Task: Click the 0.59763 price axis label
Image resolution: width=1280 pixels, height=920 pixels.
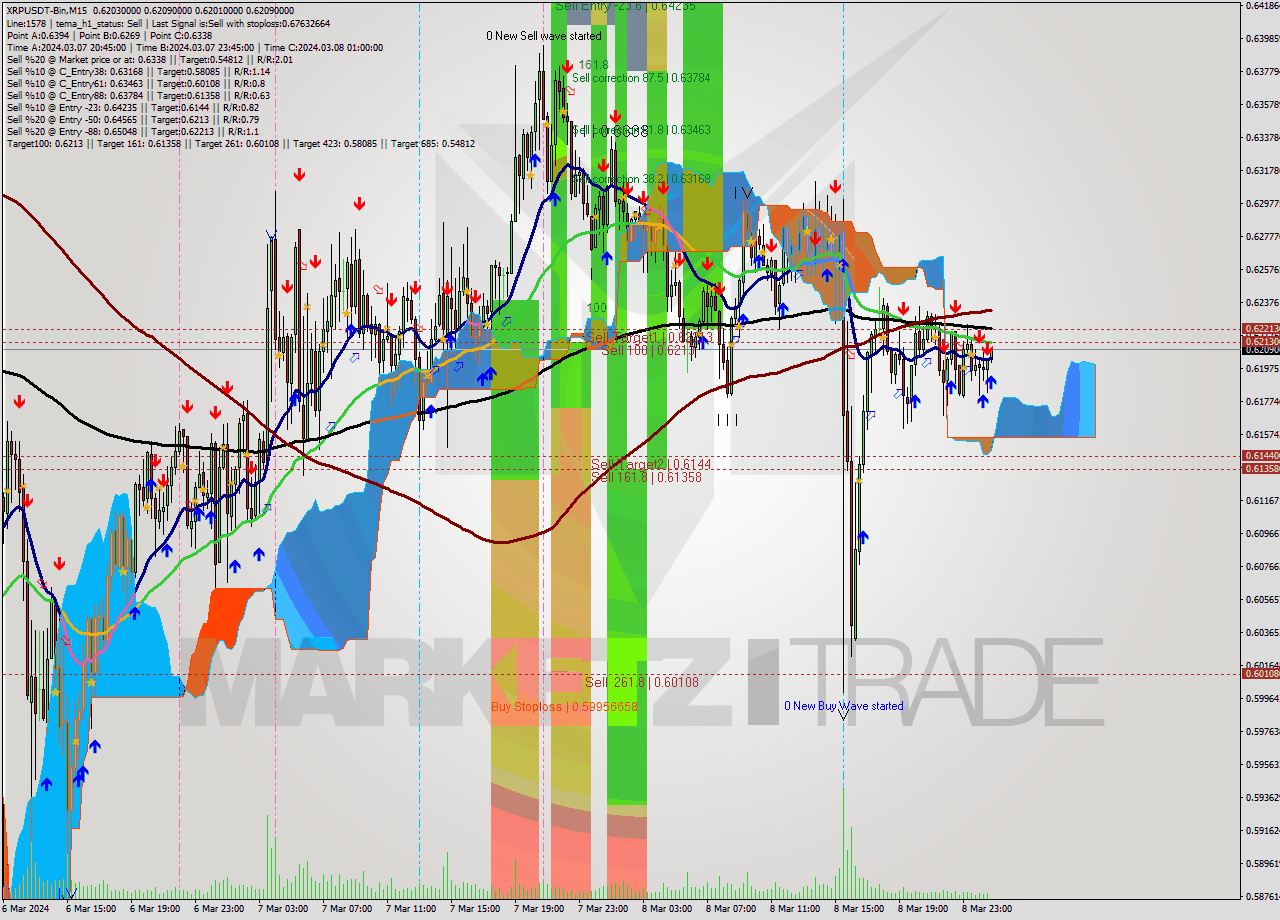Action: coord(1262,731)
